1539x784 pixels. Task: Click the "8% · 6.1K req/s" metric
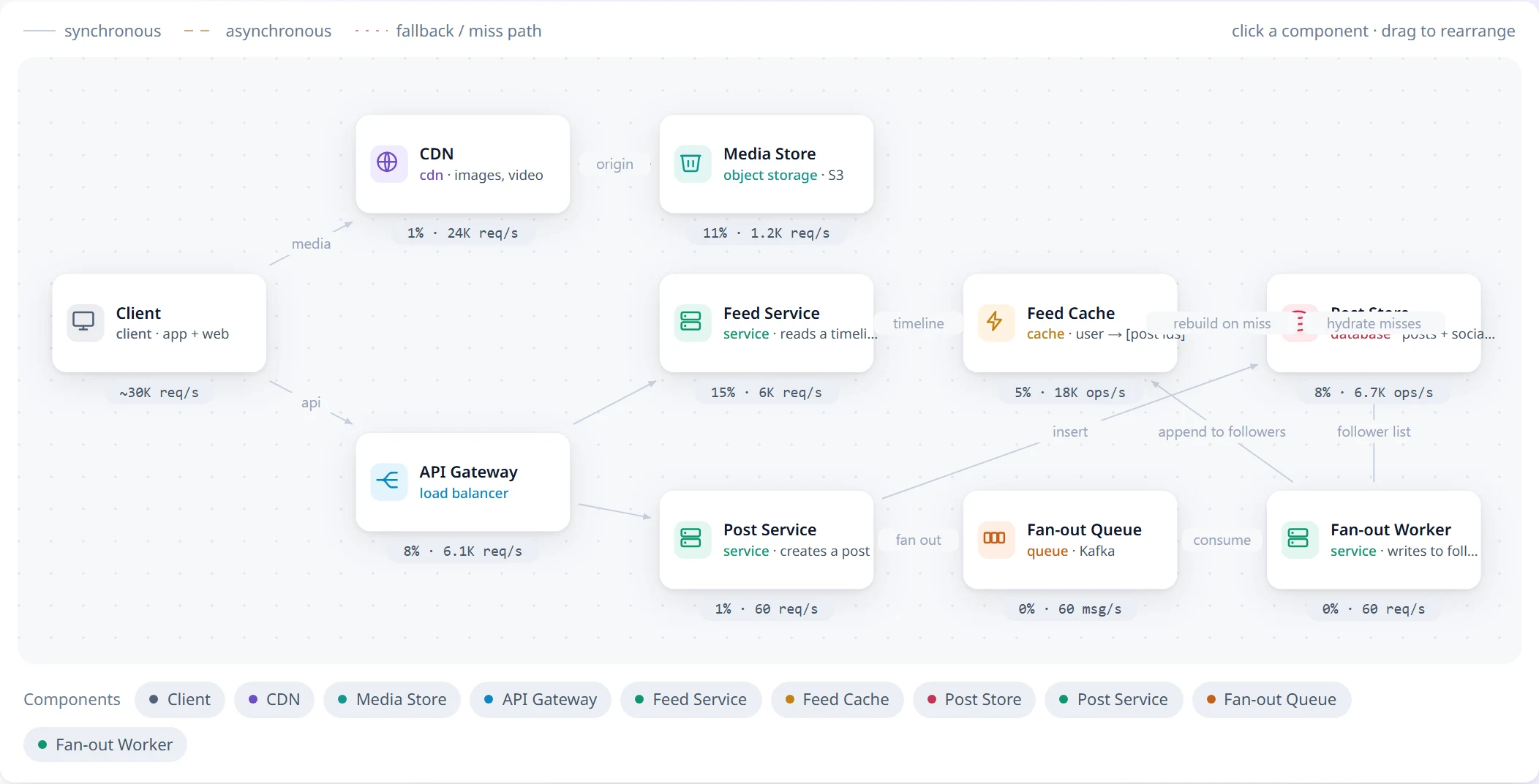pos(462,551)
